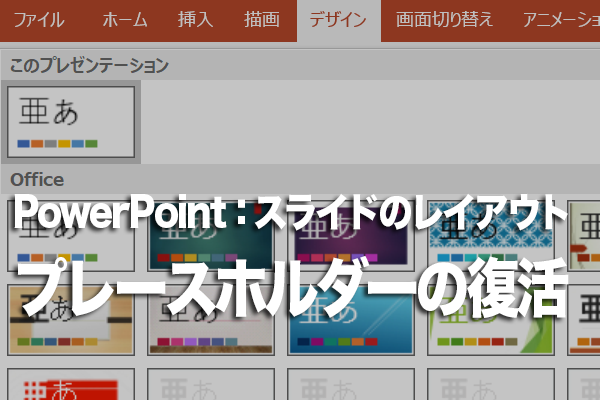This screenshot has height=400, width=600.
Task: Apply the solid blue gradient theme thumbnail
Action: click(351, 320)
